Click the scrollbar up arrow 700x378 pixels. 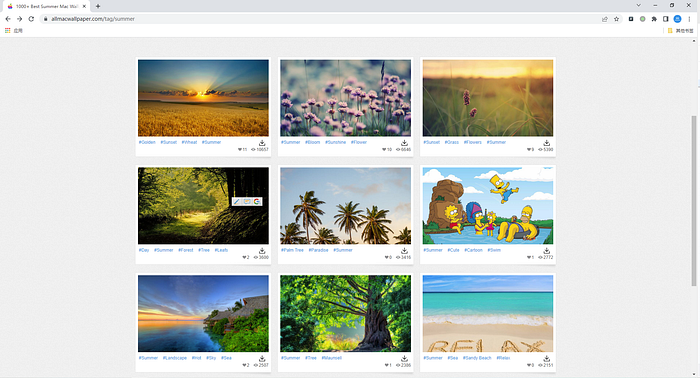coord(694,41)
